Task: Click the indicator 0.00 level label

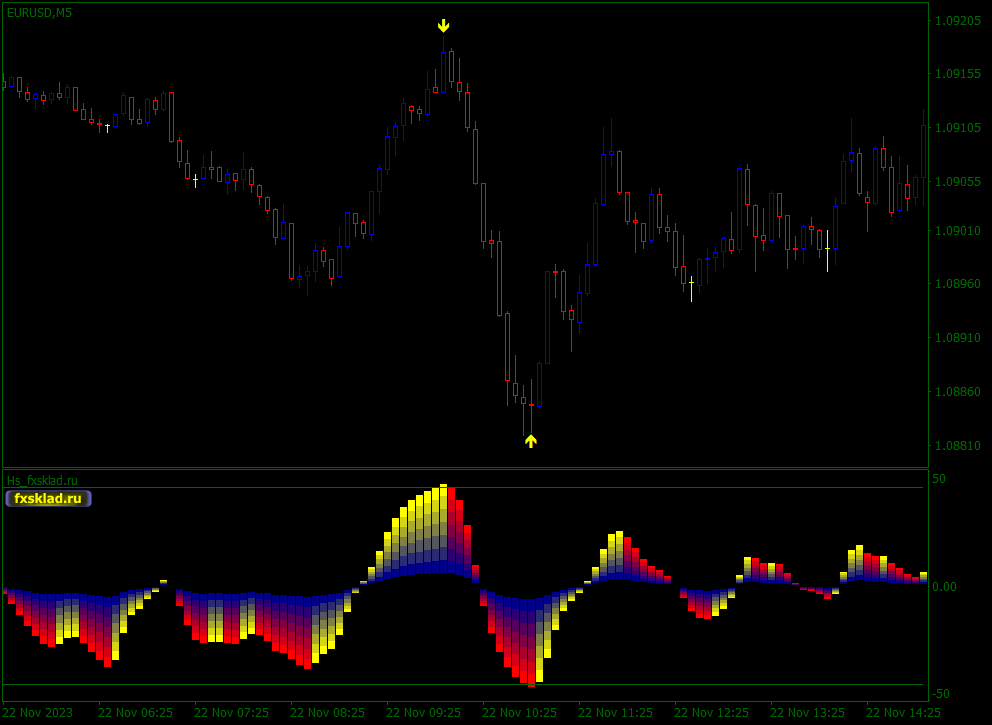Action: click(944, 586)
